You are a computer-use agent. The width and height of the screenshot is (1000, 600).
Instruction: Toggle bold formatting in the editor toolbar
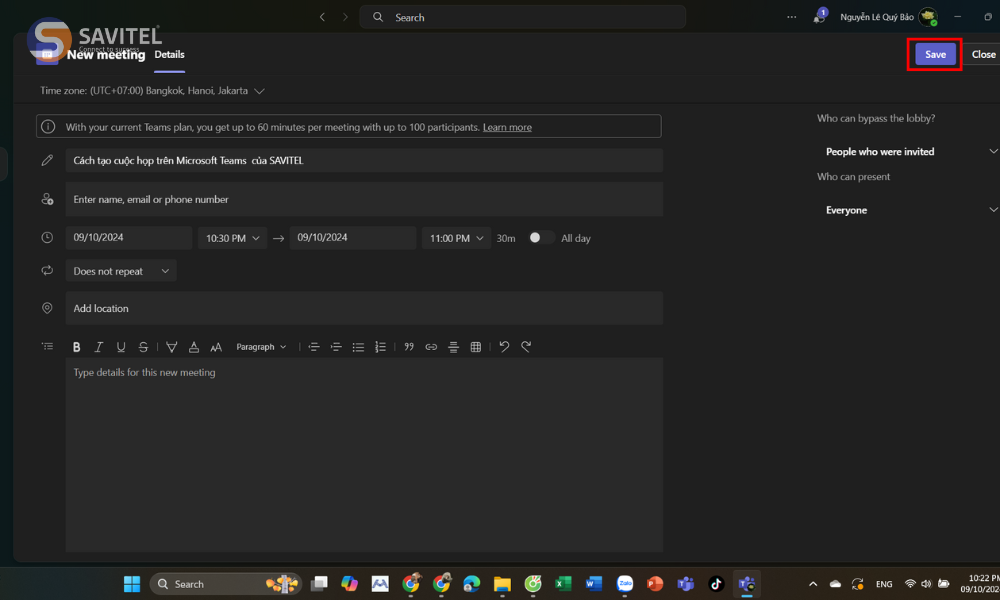(x=77, y=347)
